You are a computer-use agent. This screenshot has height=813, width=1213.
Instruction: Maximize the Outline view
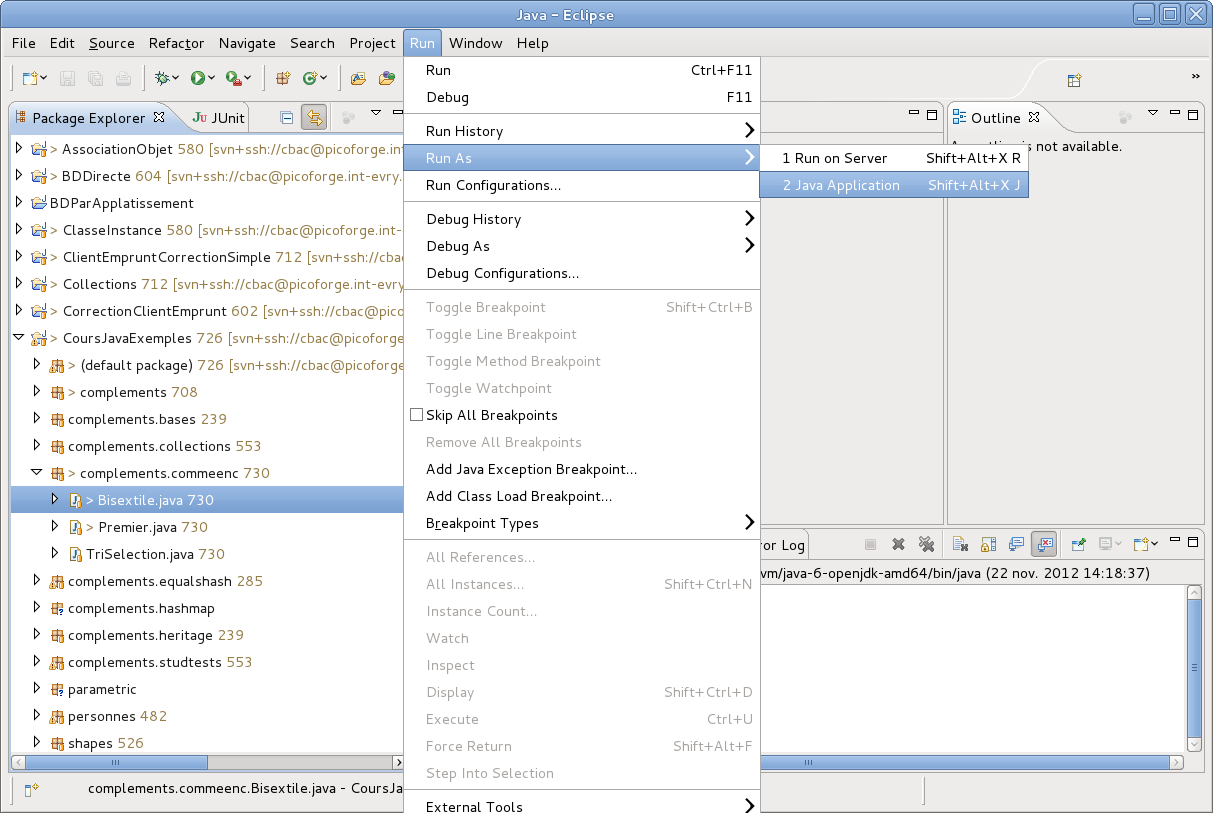coord(1193,114)
